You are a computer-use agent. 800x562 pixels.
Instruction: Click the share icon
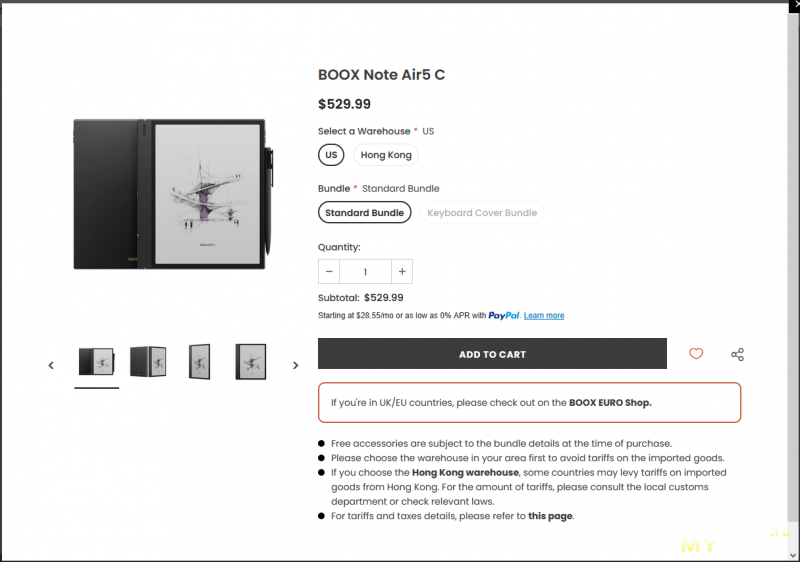click(x=737, y=354)
